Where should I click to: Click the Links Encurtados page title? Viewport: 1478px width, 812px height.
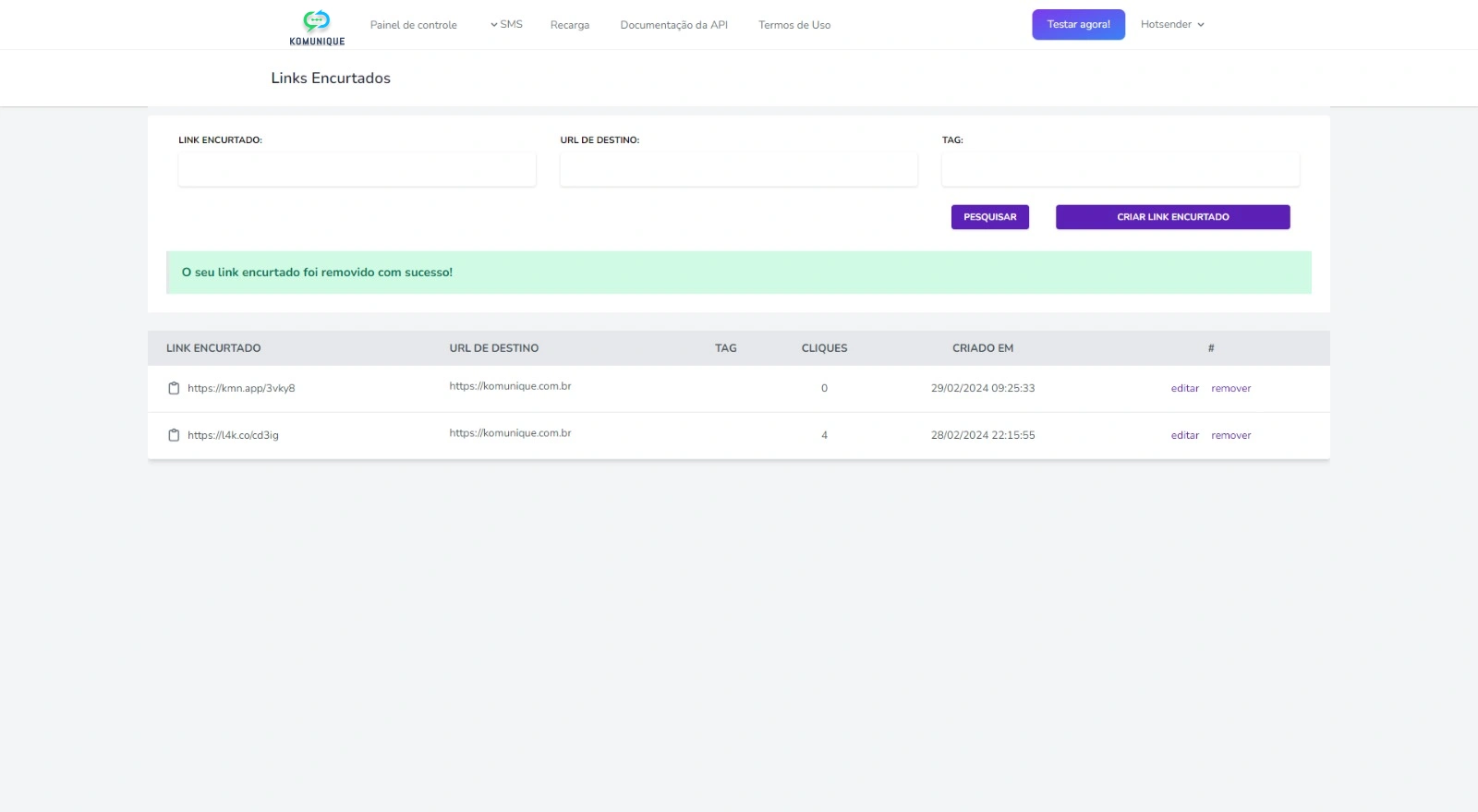(x=331, y=79)
